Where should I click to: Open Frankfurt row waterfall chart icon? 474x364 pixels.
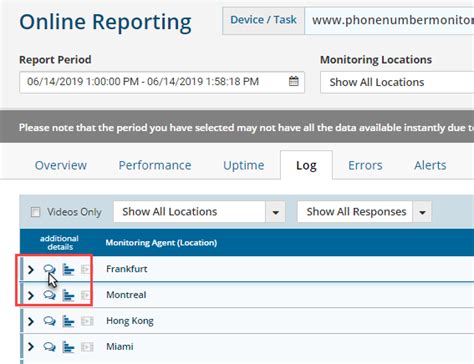click(x=68, y=269)
